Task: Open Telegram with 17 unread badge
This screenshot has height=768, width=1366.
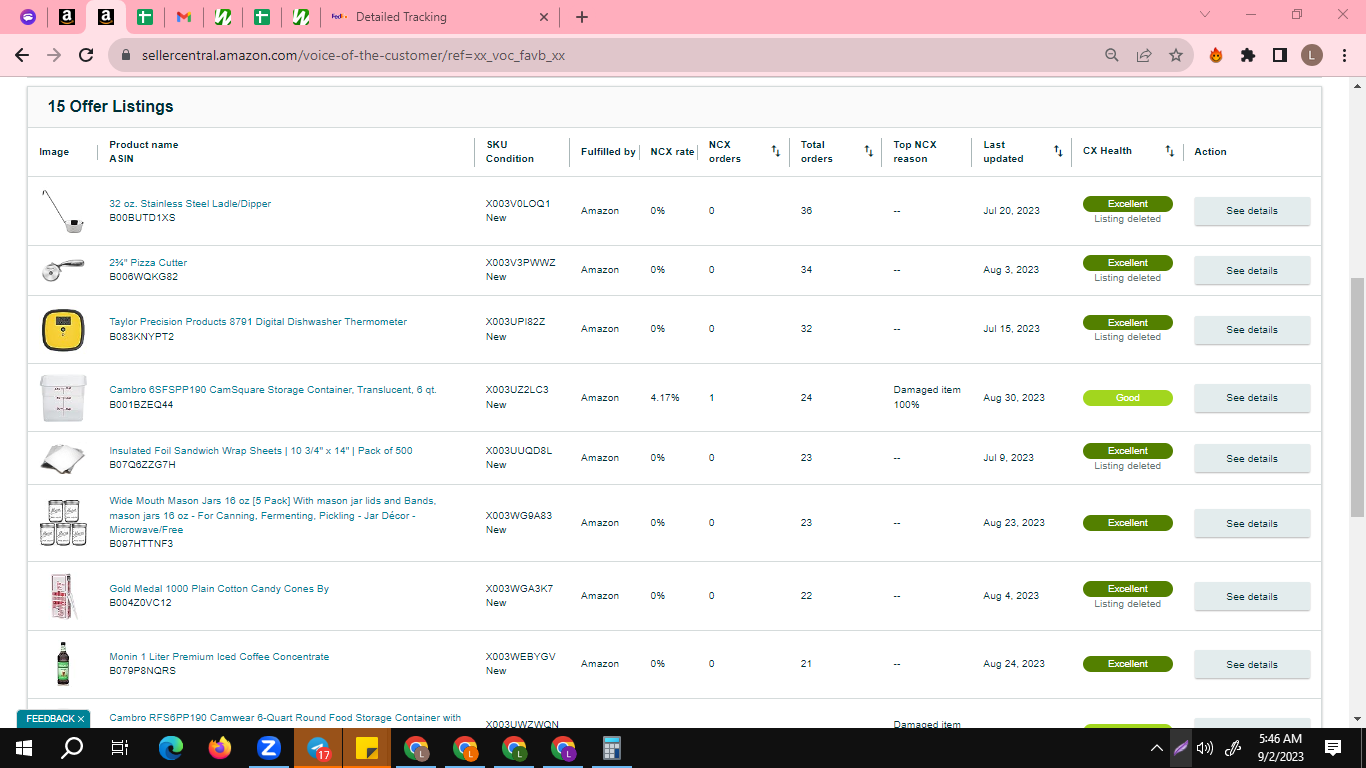Action: [318, 748]
